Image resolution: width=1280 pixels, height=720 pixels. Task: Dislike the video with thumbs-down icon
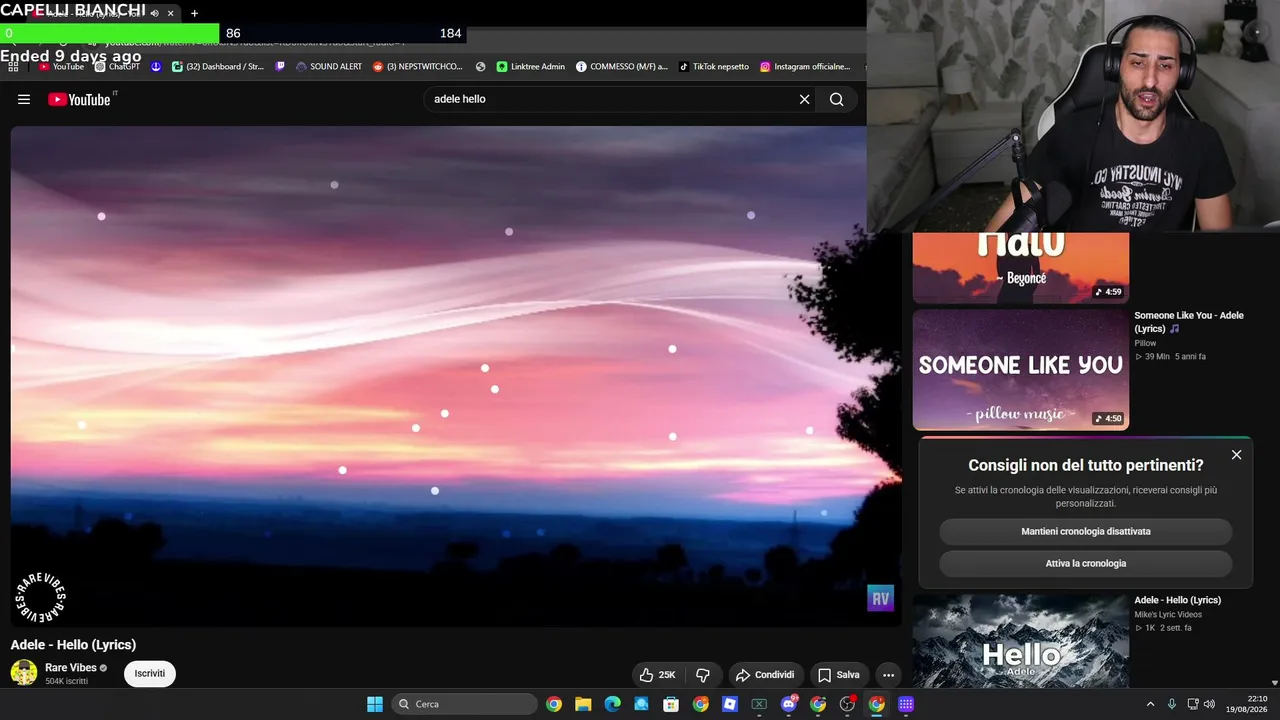tap(703, 675)
